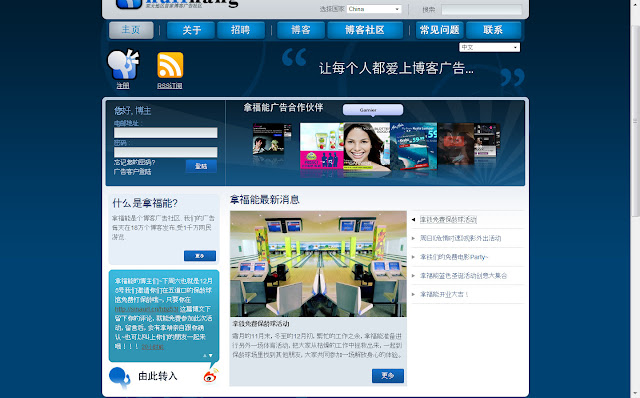Click the email address input field
Viewport: 640px width, 398px height.
click(x=166, y=133)
